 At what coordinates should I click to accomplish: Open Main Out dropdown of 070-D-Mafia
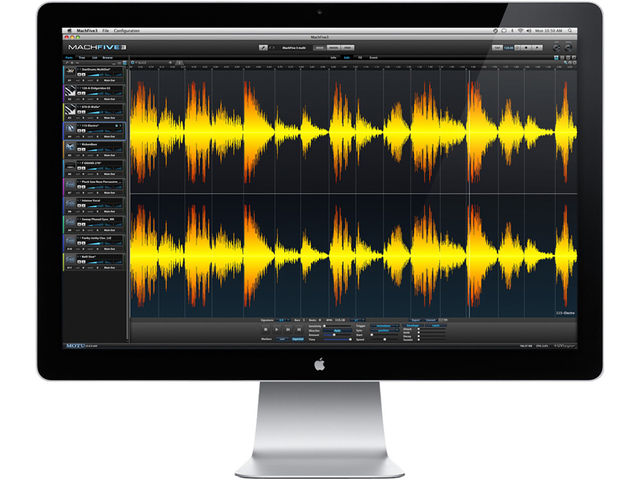(x=109, y=118)
